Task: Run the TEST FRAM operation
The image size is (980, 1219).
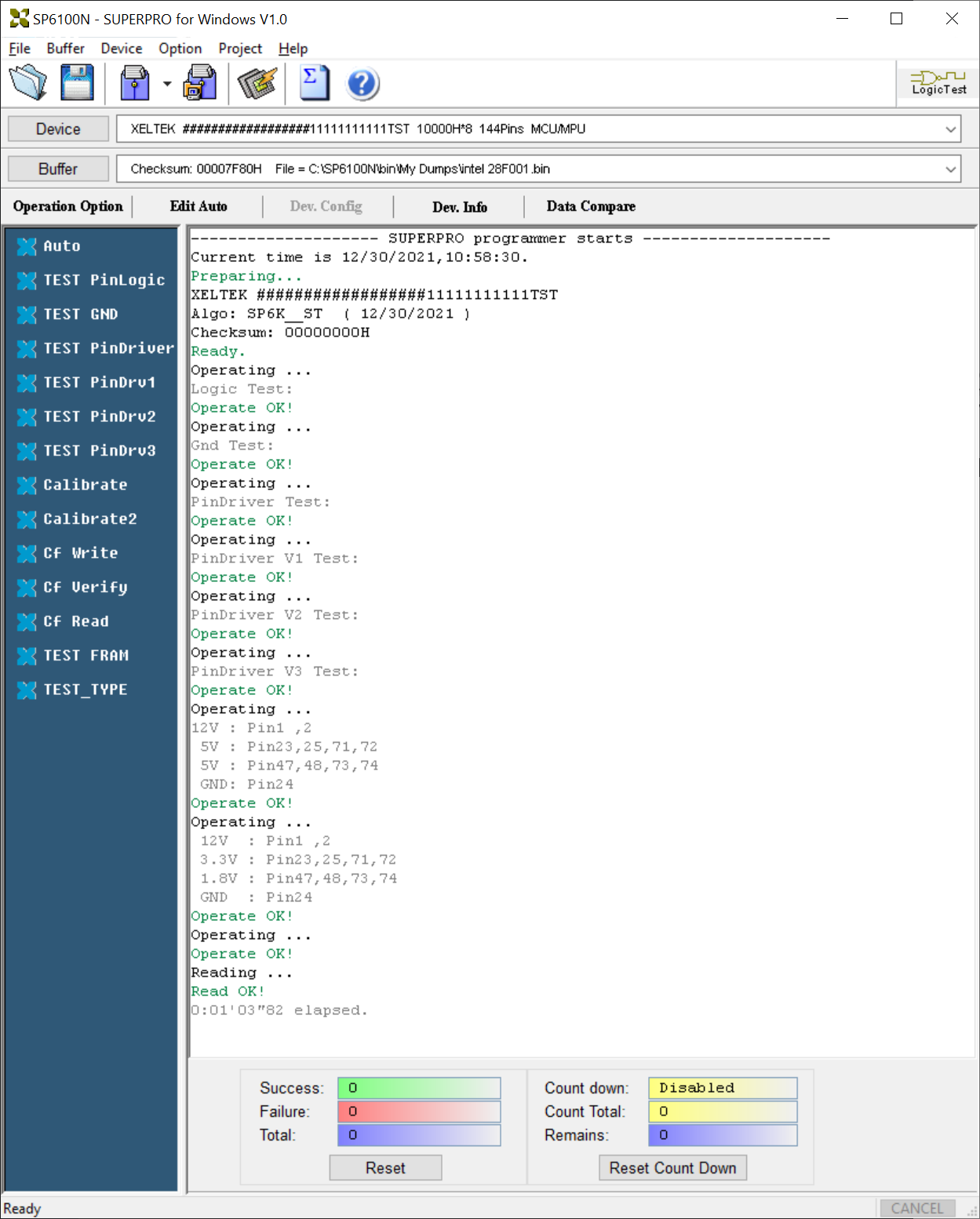Action: 73,656
